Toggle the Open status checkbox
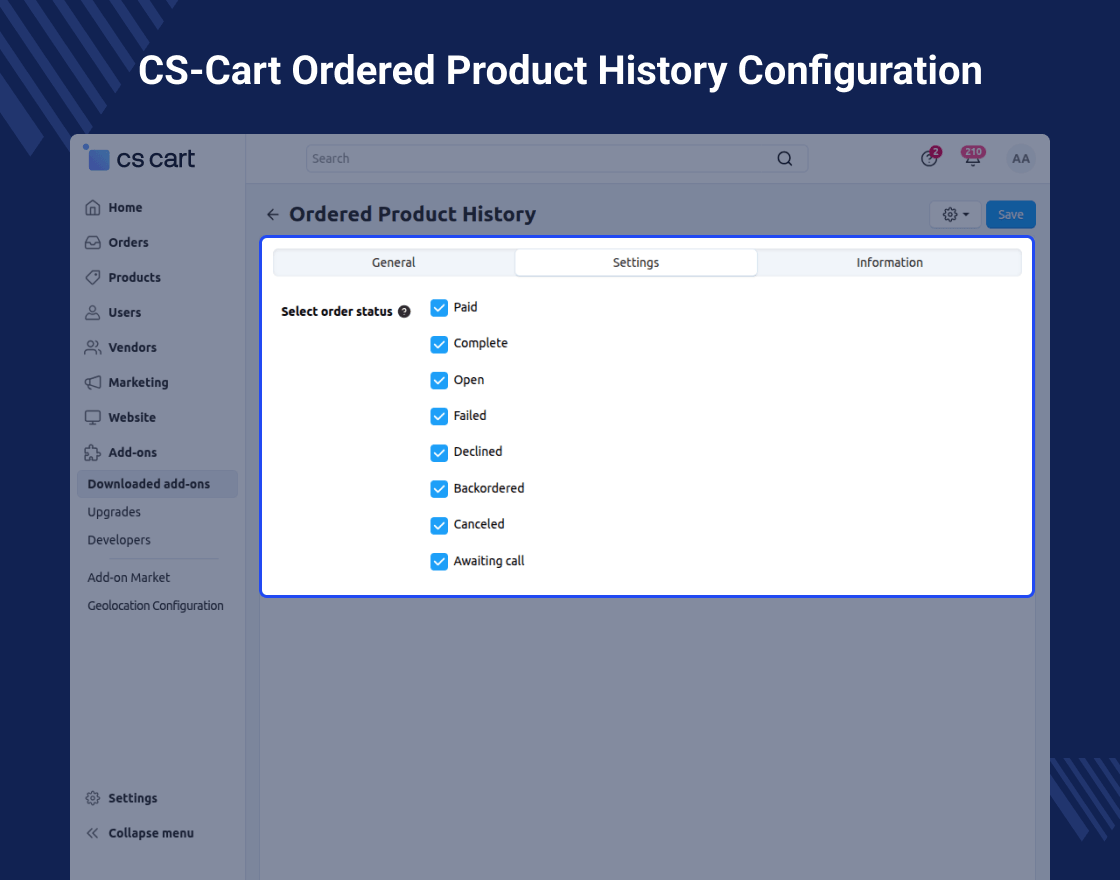Screen dimensions: 1120x880 click(439, 381)
